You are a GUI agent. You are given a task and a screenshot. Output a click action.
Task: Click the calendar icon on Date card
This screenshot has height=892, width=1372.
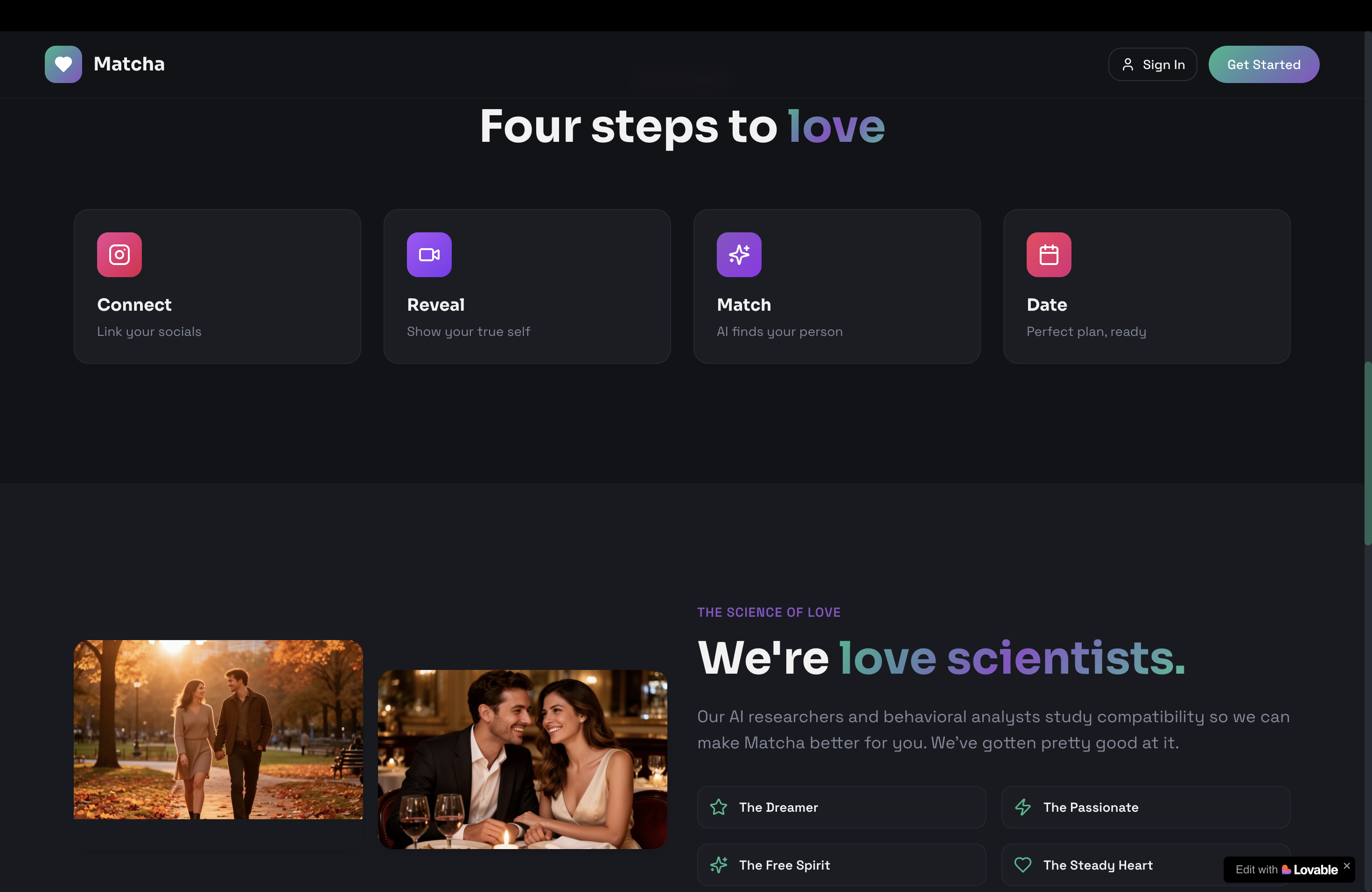coord(1048,255)
